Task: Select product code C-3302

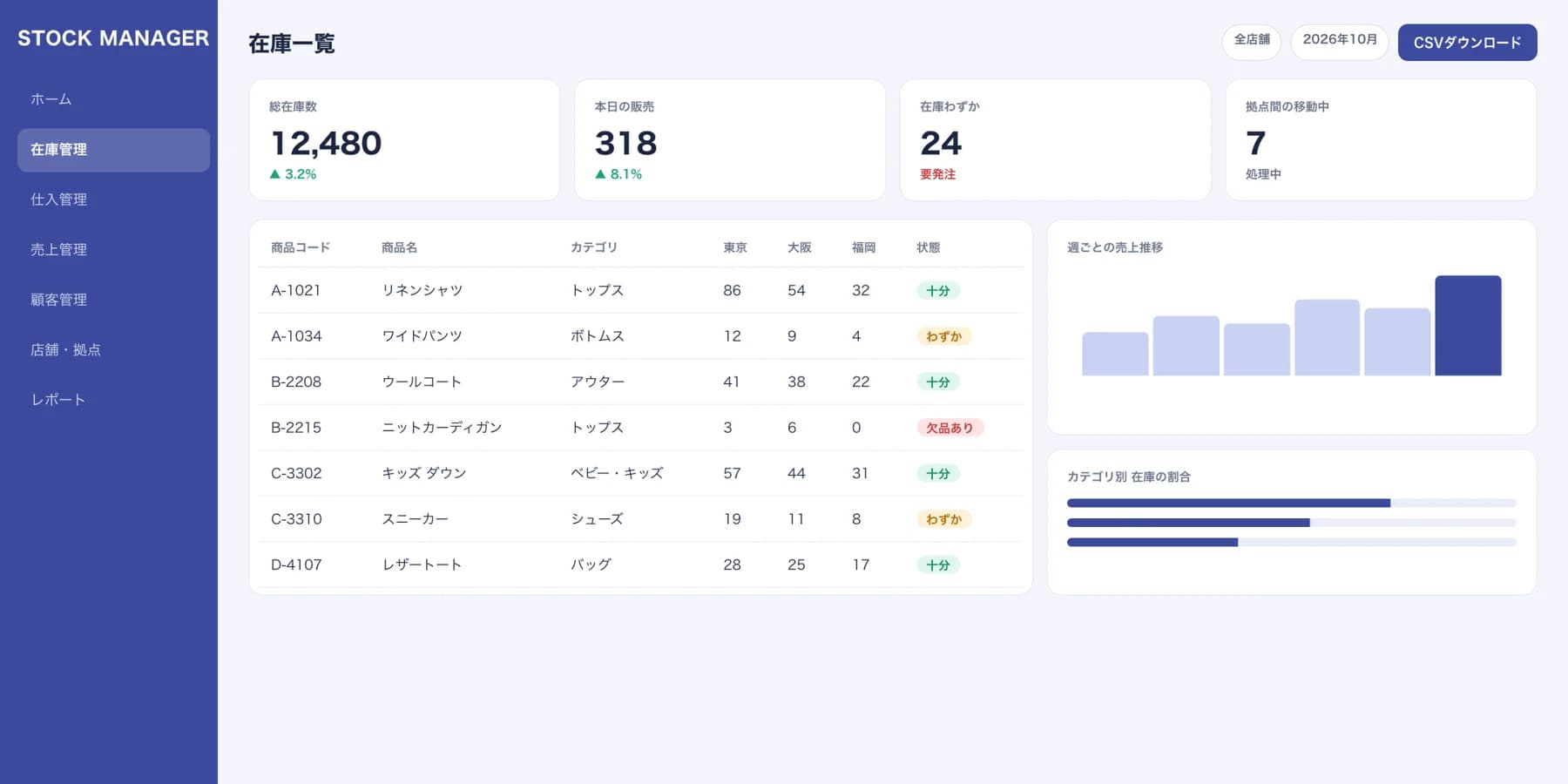Action: tap(296, 473)
